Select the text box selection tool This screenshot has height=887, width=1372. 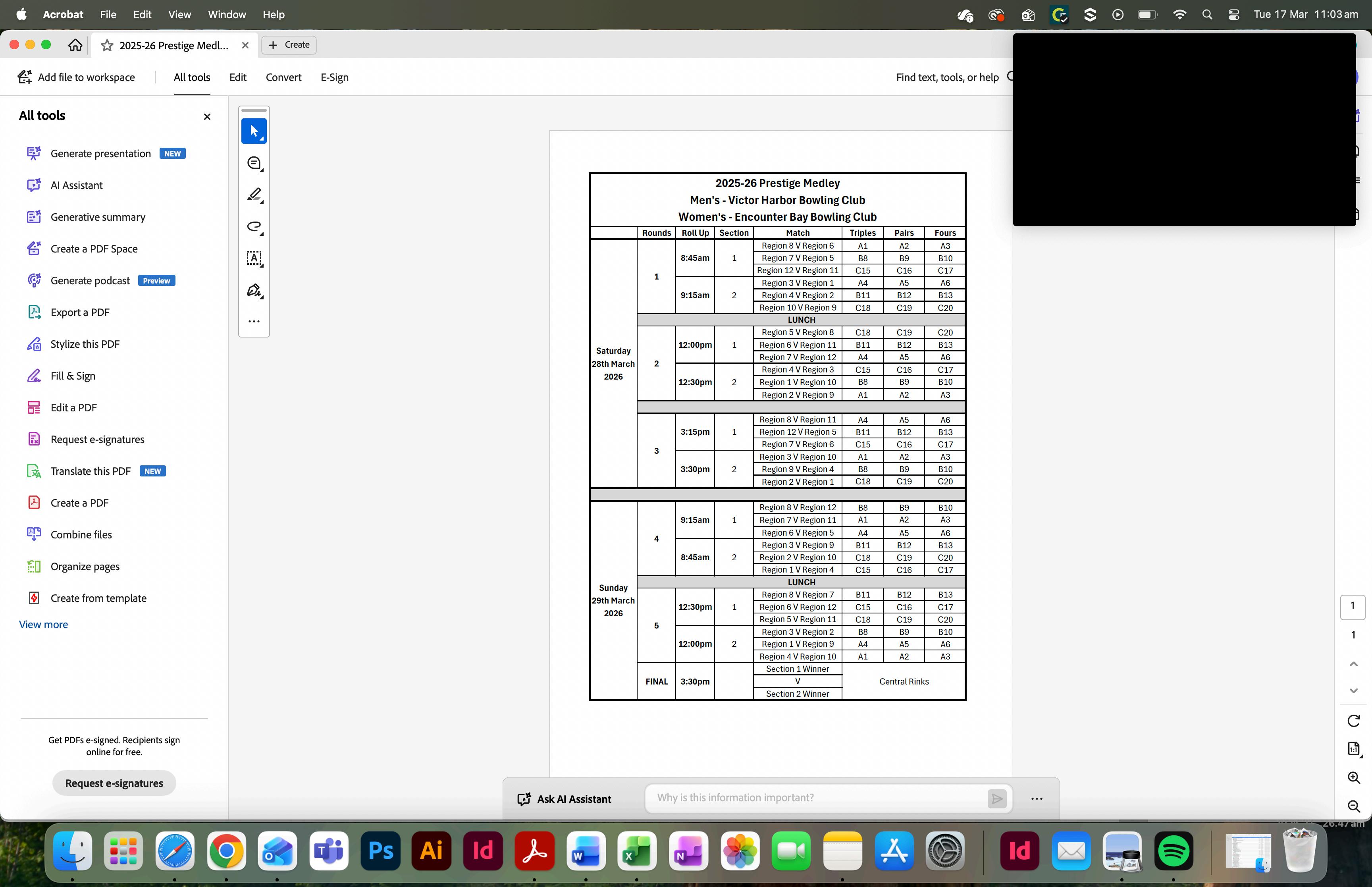254,258
